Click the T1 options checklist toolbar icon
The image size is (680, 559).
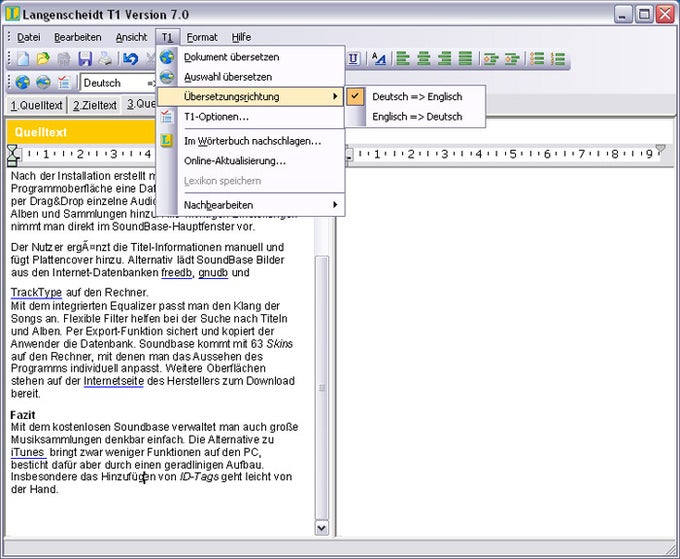(x=64, y=82)
